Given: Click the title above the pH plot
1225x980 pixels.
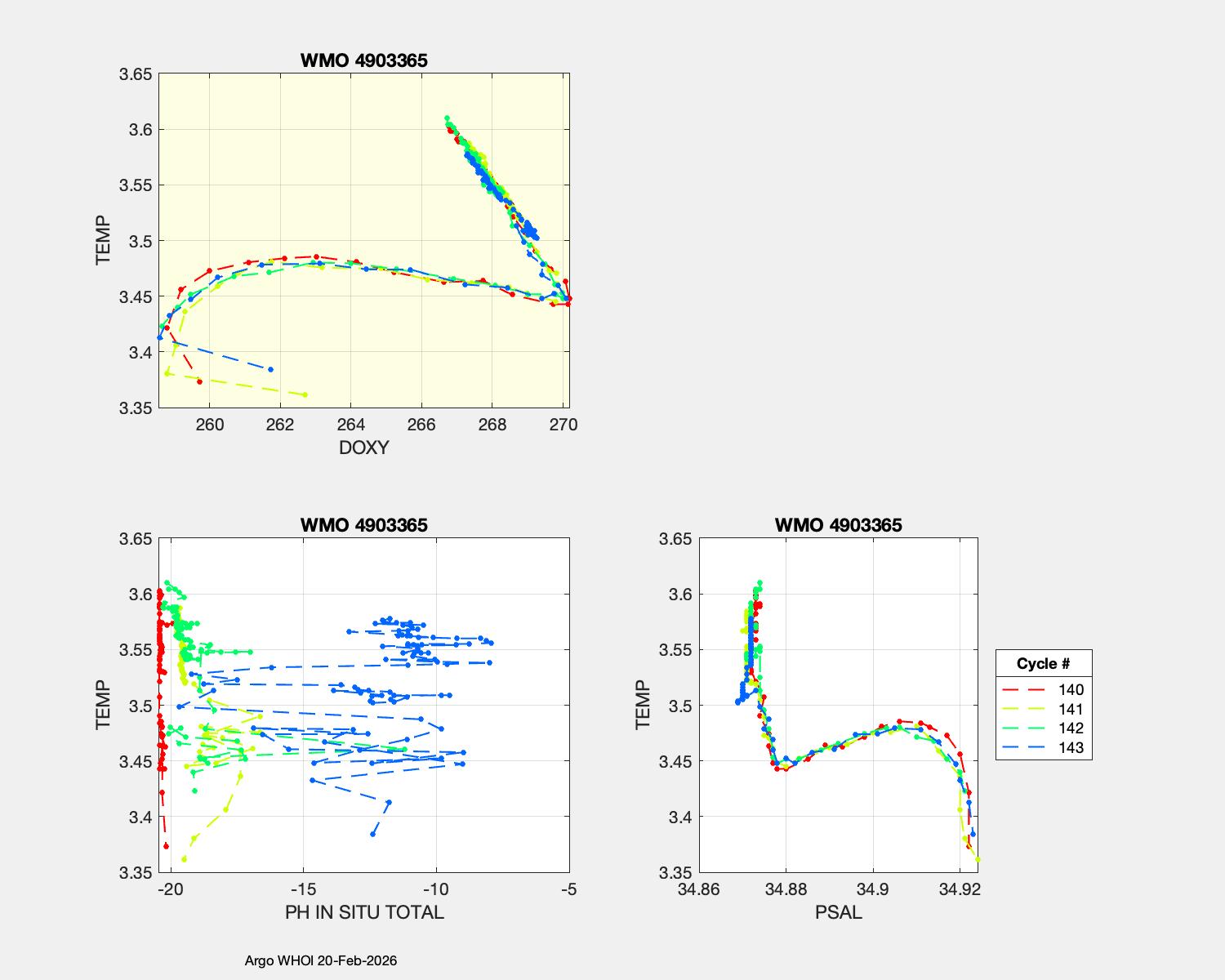Looking at the screenshot, I should pyautogui.click(x=364, y=525).
